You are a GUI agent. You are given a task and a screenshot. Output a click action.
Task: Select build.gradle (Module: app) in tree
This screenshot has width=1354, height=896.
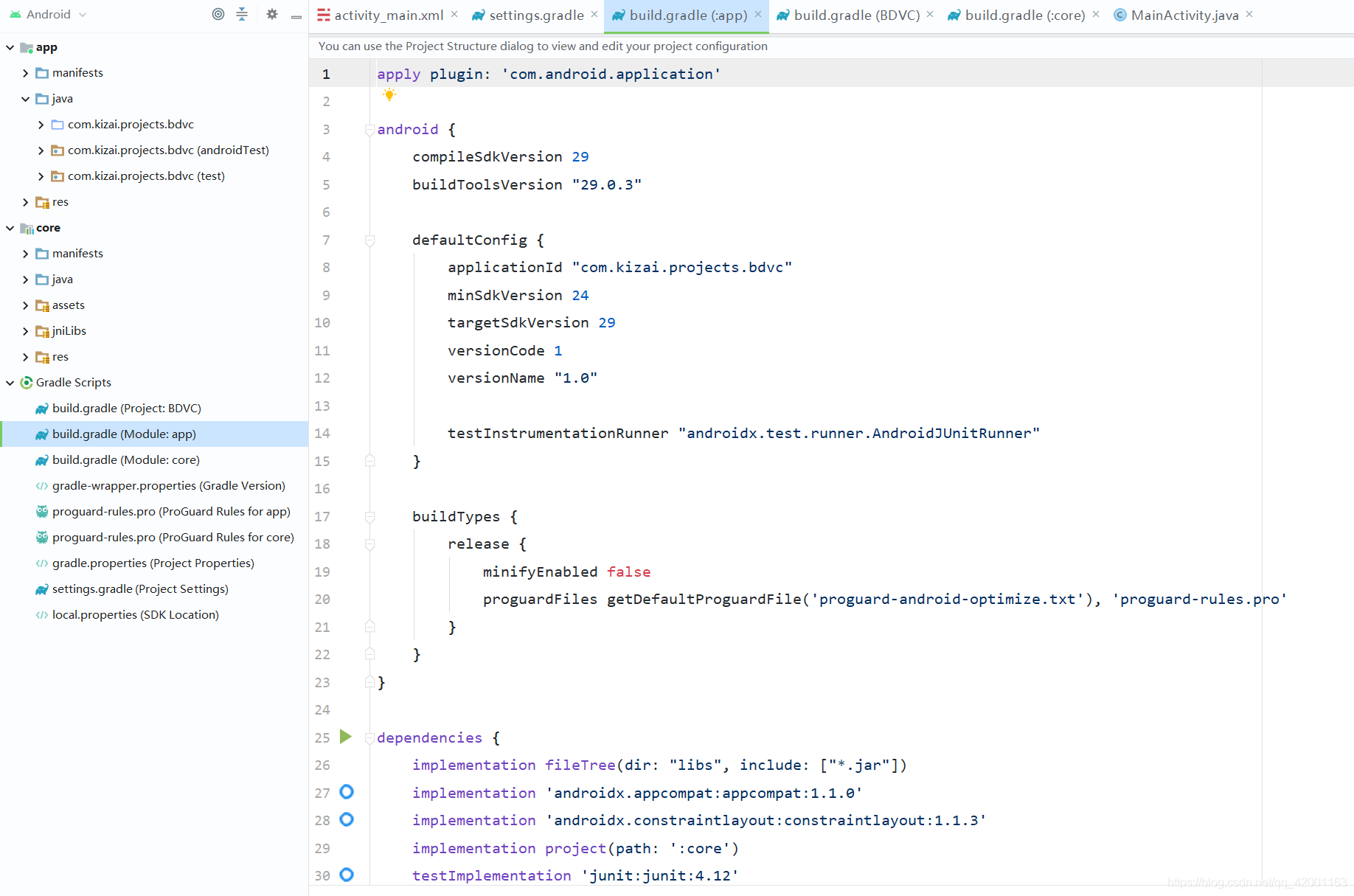(x=154, y=434)
